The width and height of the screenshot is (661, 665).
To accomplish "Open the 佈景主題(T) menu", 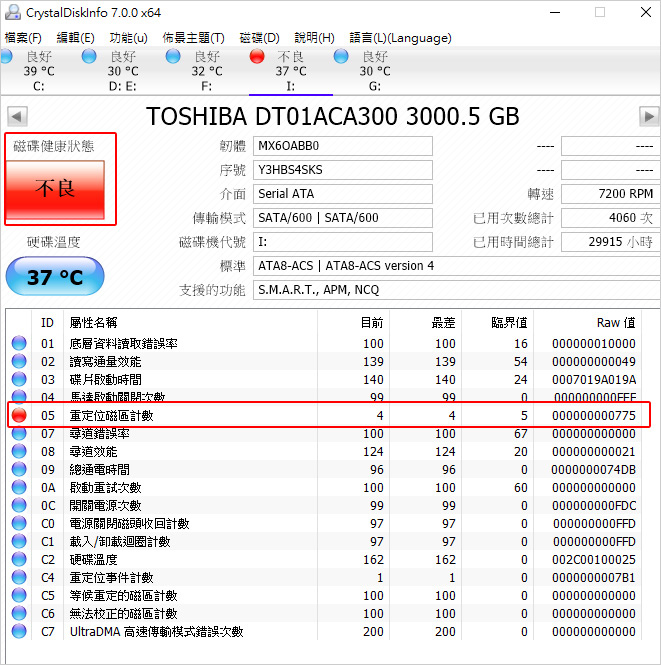I will click(x=193, y=38).
